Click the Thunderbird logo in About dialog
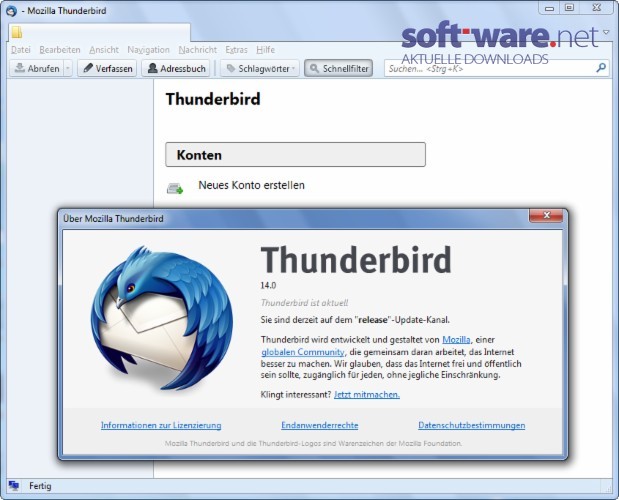619x500 pixels. tap(162, 318)
